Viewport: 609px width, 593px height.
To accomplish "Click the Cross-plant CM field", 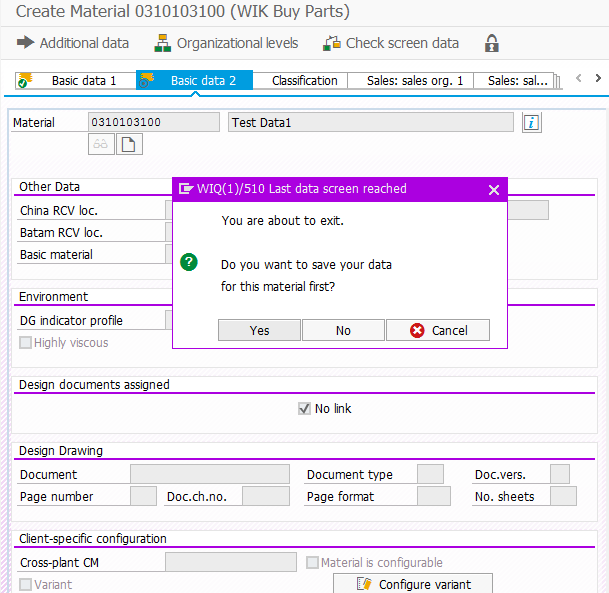I will (x=231, y=562).
